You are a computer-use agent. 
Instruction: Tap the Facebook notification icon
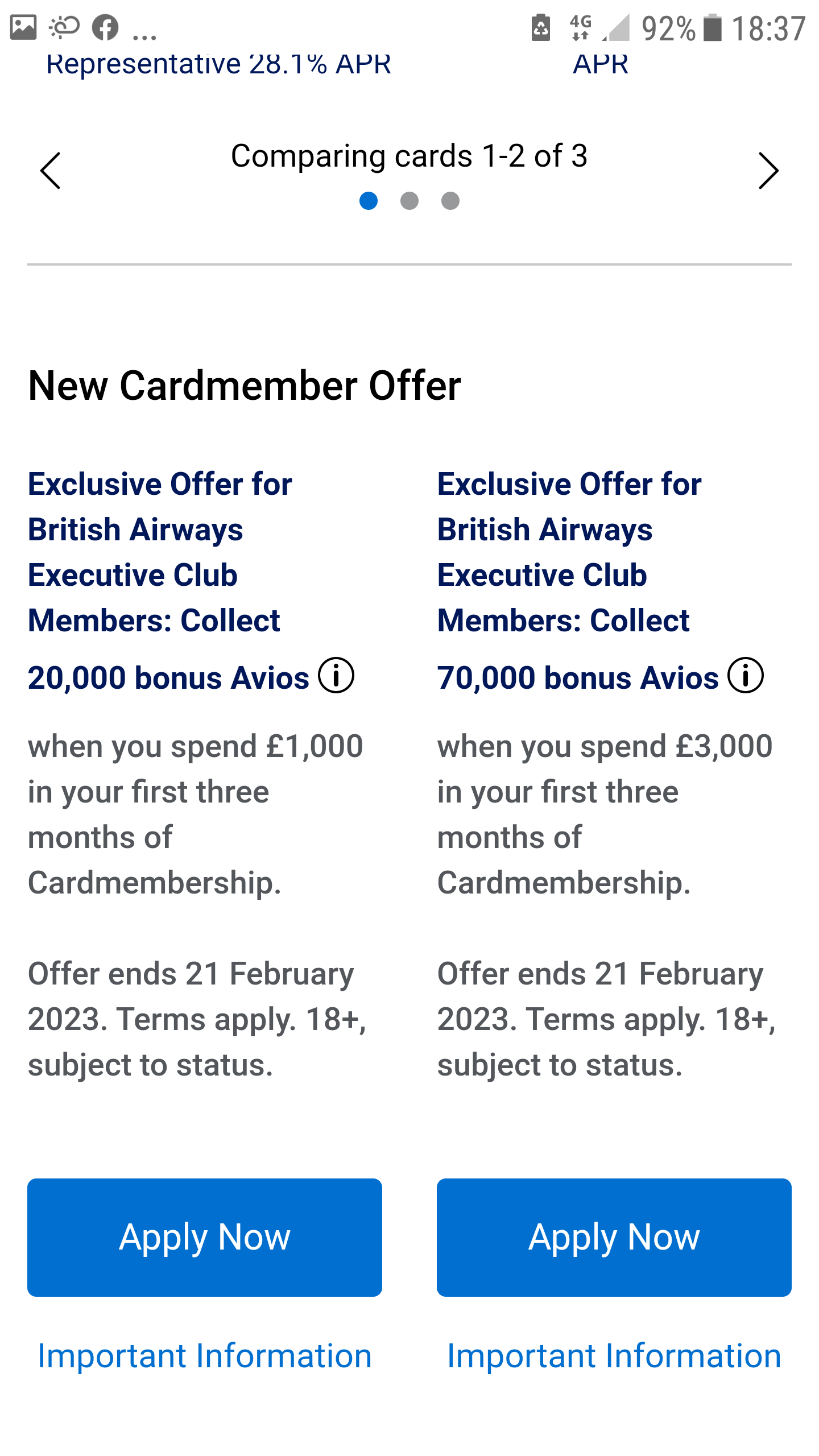105,27
